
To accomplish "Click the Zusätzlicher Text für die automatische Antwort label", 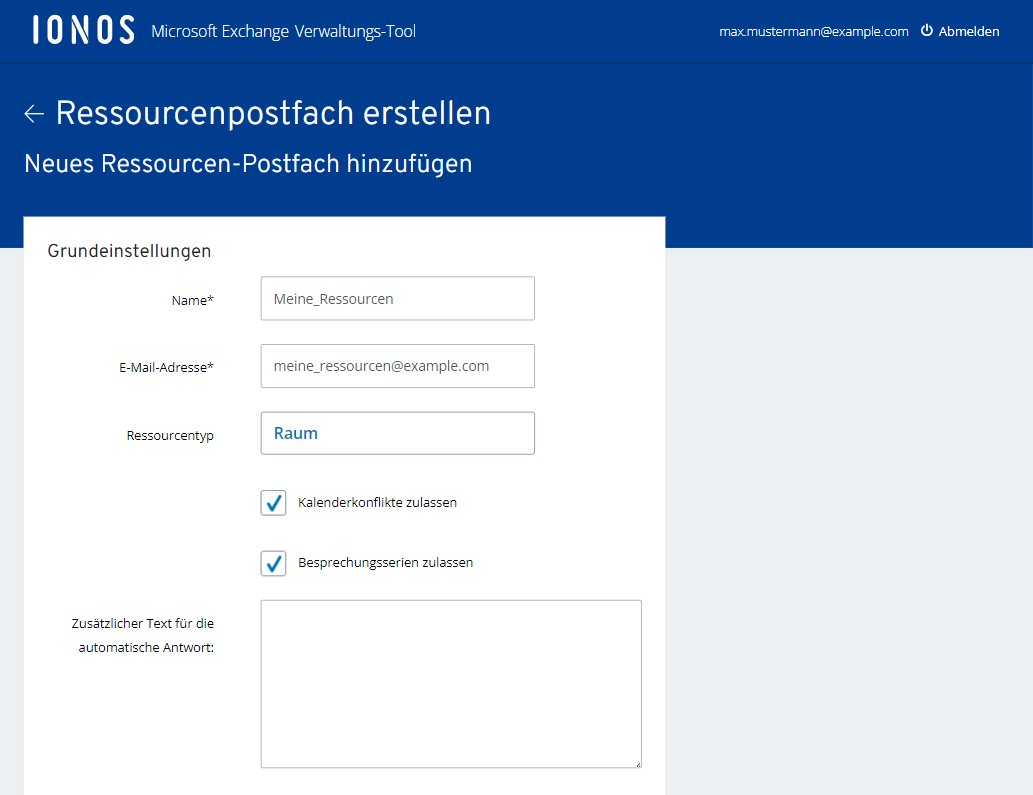I will click(144, 635).
